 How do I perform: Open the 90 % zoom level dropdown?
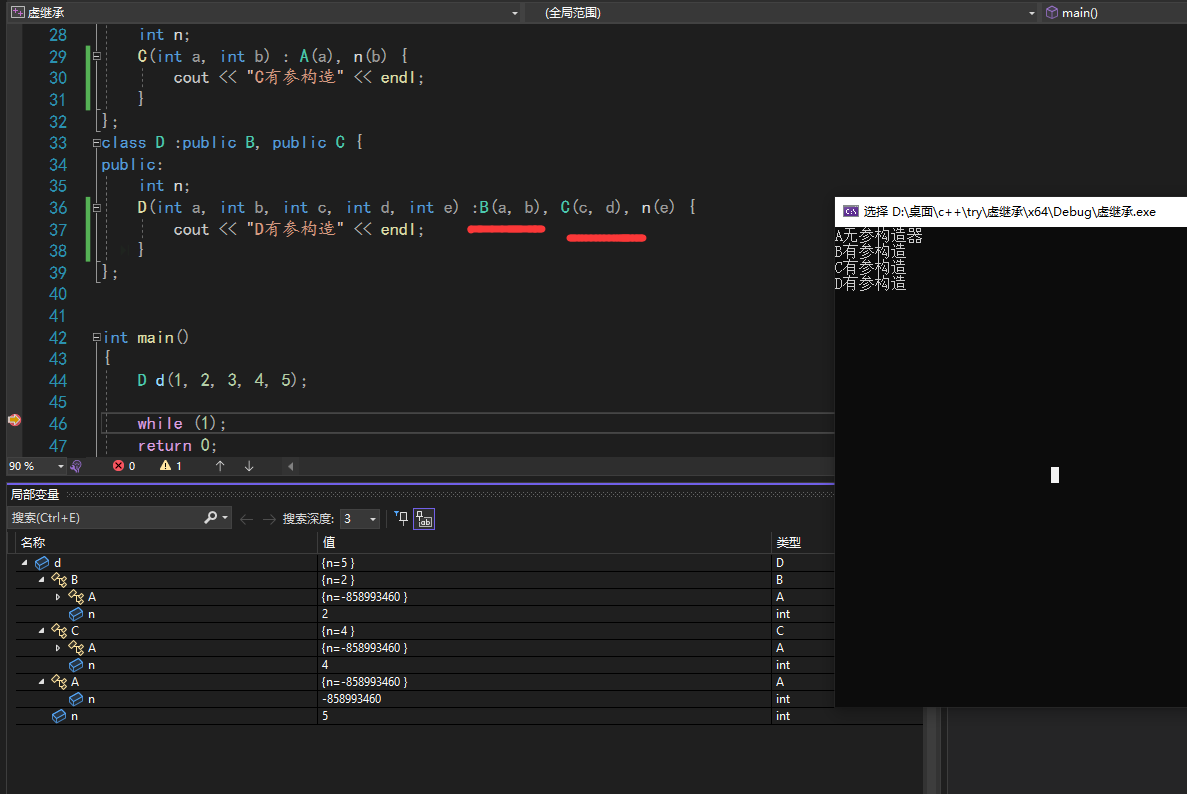point(60,466)
